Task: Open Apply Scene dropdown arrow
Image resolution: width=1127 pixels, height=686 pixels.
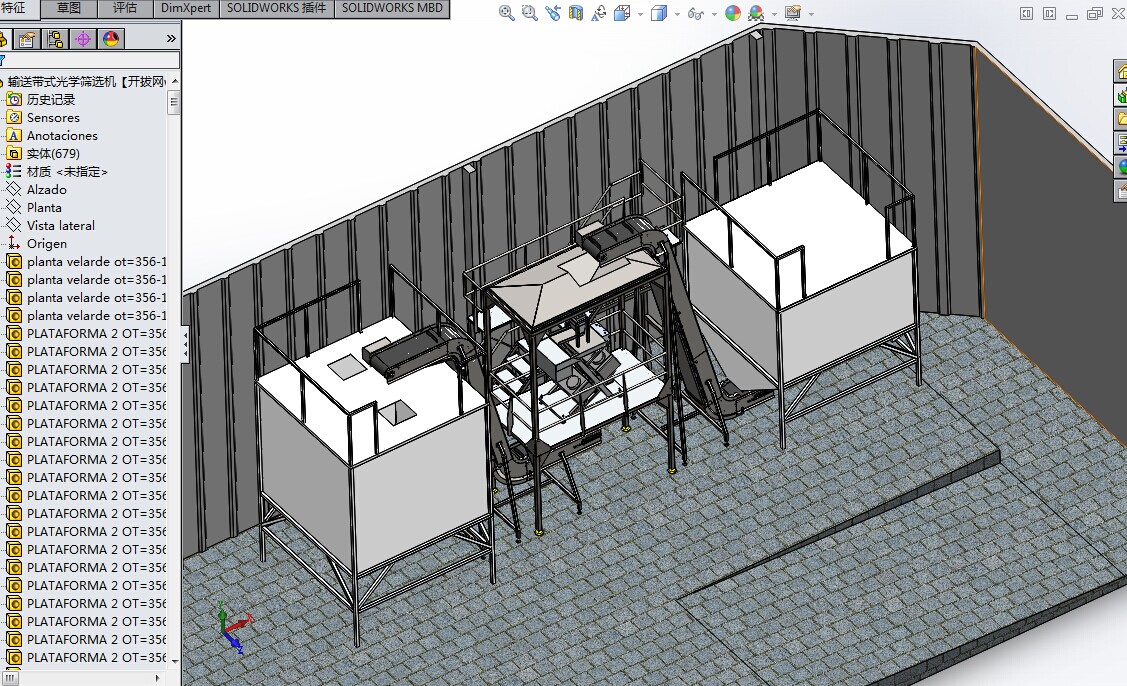Action: [x=774, y=14]
